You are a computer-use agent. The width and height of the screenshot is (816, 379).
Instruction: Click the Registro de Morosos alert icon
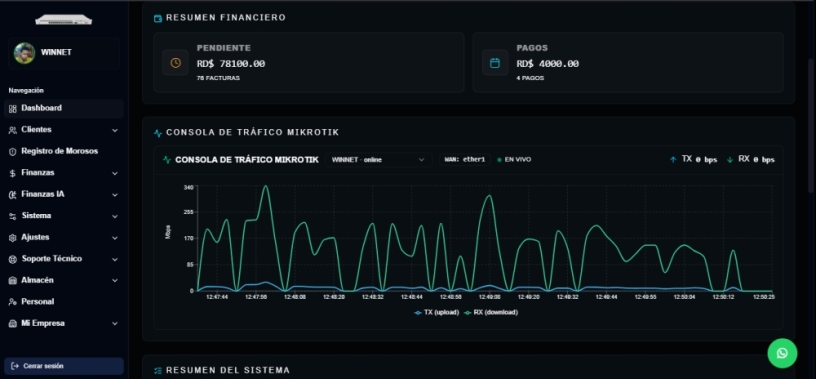pyautogui.click(x=12, y=151)
